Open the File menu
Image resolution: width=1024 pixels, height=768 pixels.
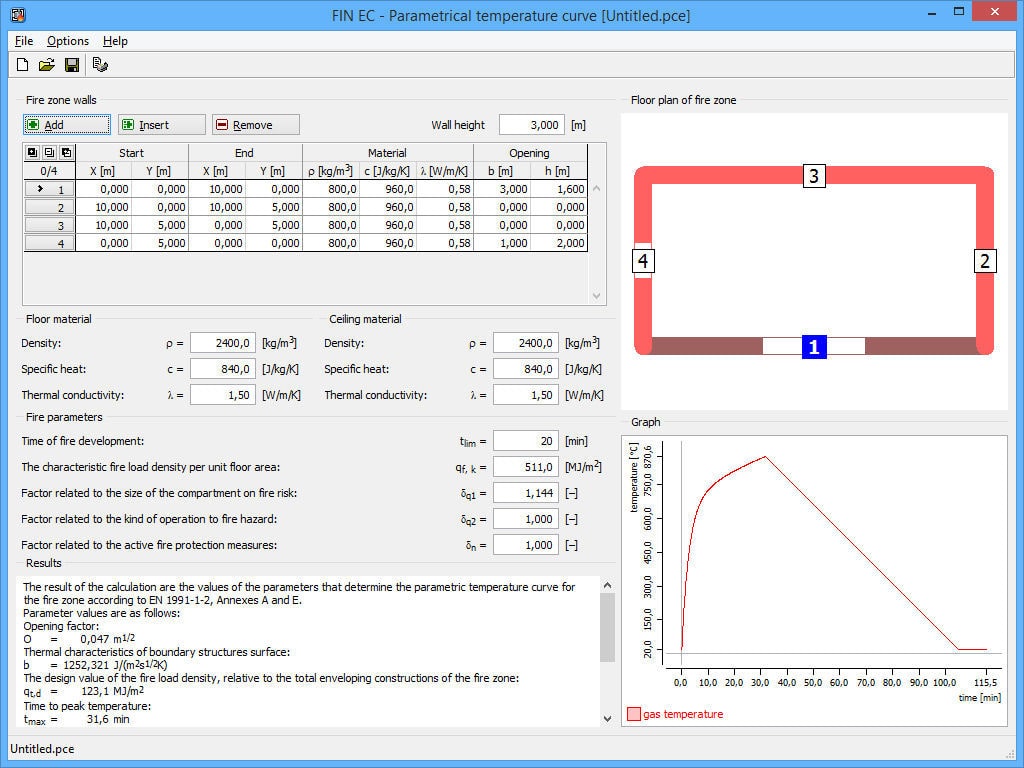click(23, 41)
